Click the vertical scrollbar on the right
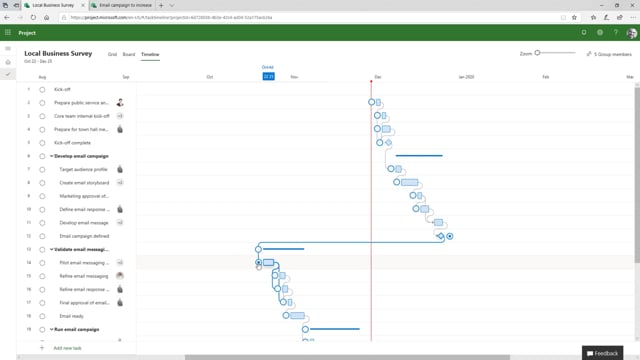The image size is (640, 360). point(637,175)
